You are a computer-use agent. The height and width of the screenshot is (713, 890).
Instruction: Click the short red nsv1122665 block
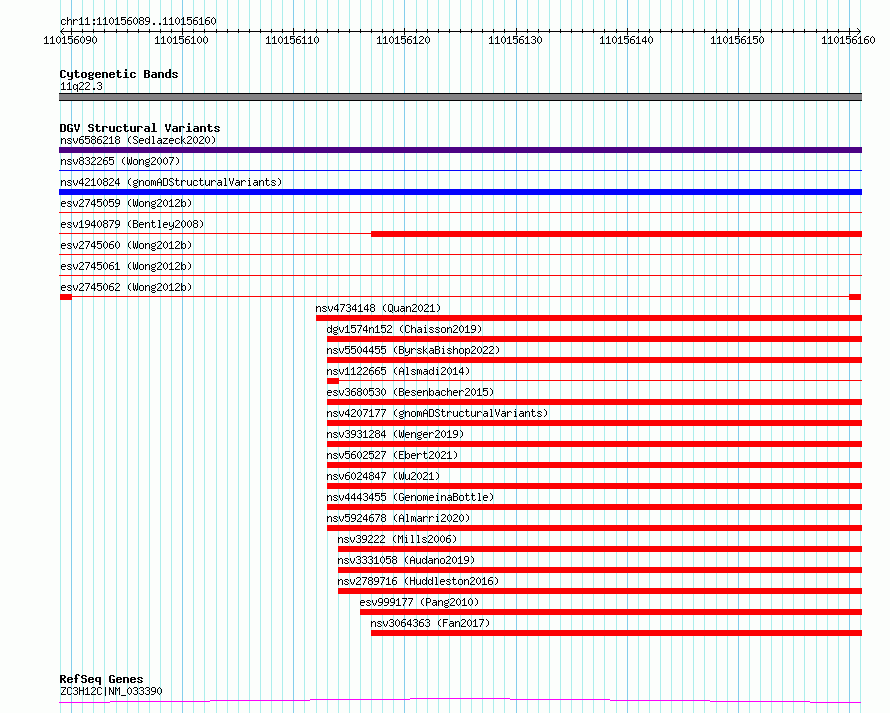(333, 381)
